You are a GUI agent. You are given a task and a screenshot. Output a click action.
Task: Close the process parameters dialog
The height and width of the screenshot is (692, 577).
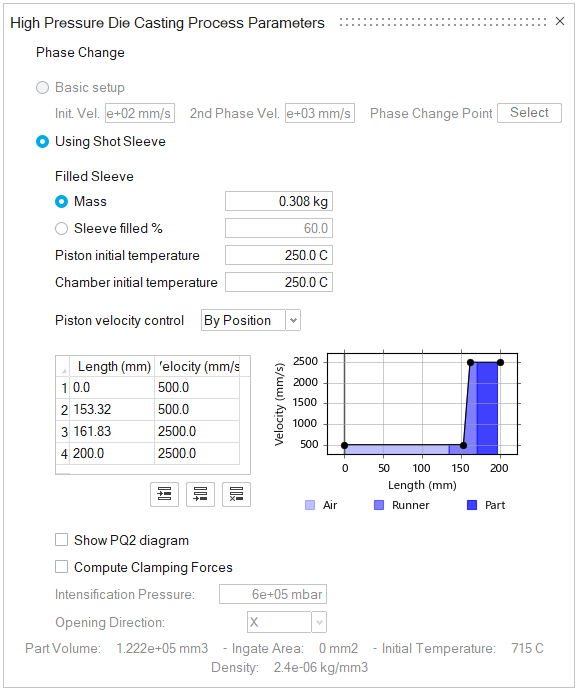point(560,21)
